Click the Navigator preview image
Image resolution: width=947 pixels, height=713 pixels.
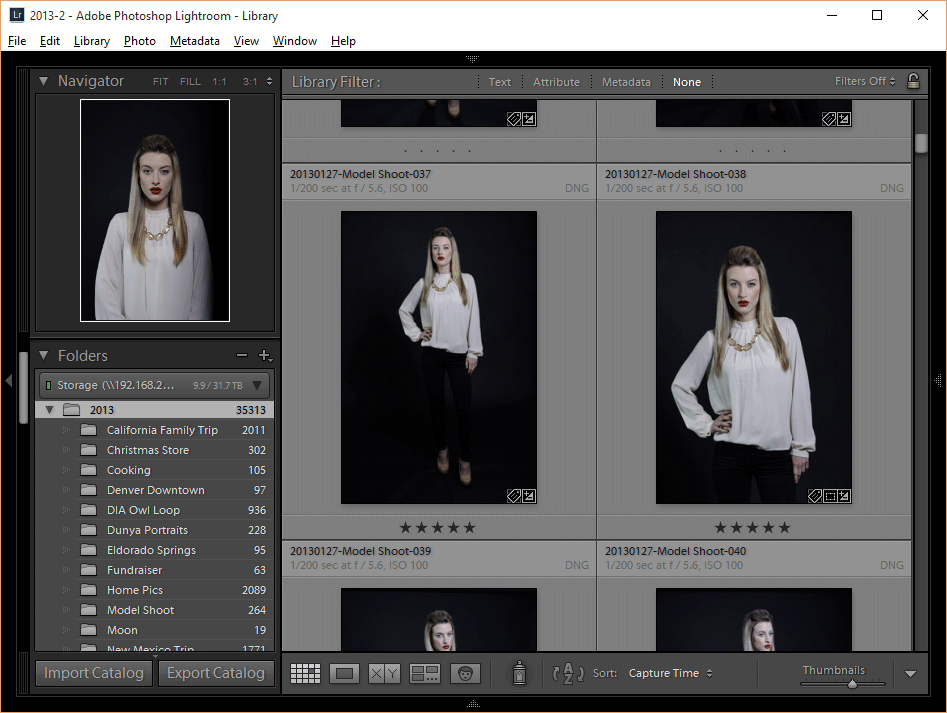(155, 210)
